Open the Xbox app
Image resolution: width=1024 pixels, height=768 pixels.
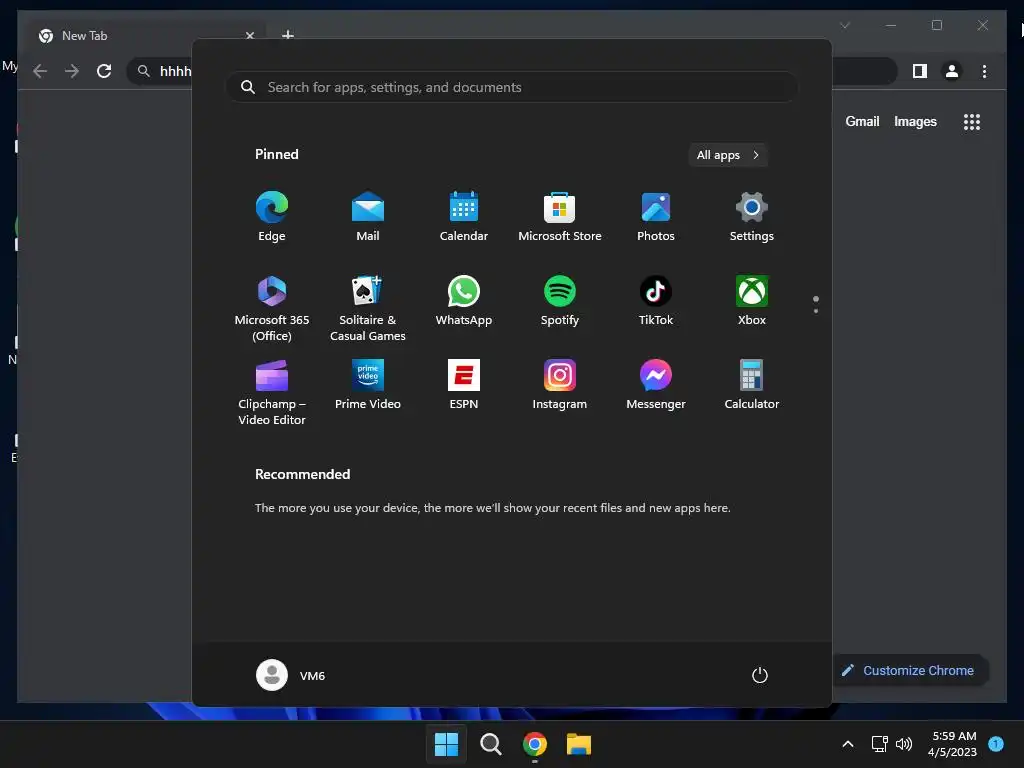pyautogui.click(x=752, y=301)
